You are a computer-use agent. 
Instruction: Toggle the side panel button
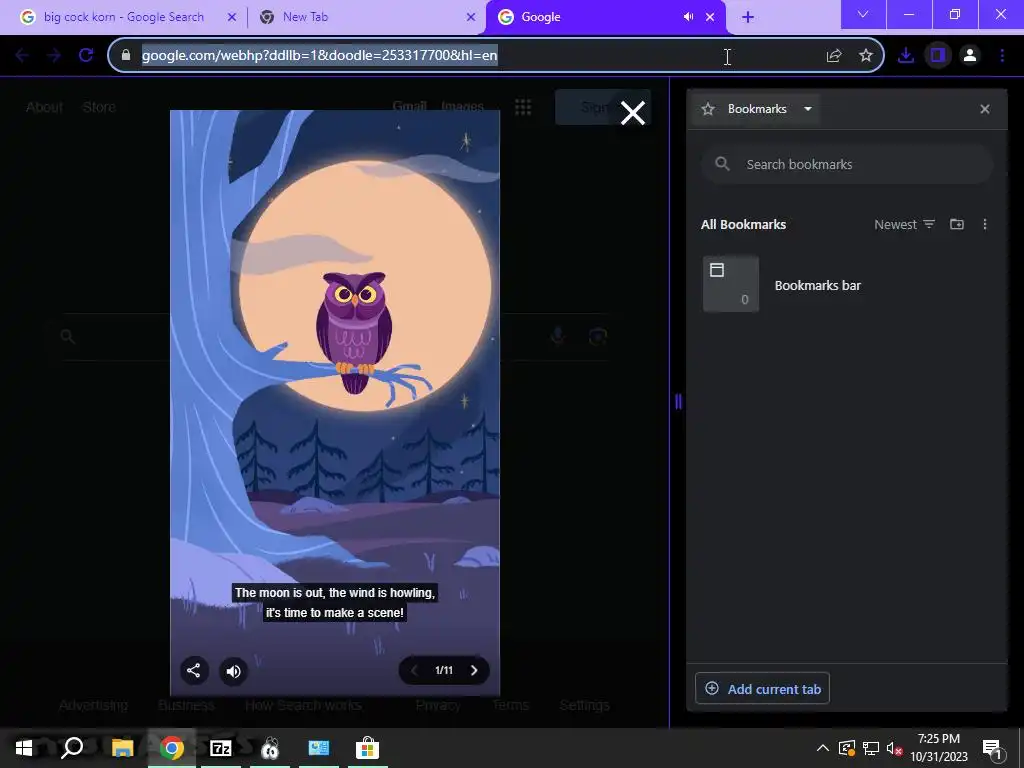tap(938, 56)
